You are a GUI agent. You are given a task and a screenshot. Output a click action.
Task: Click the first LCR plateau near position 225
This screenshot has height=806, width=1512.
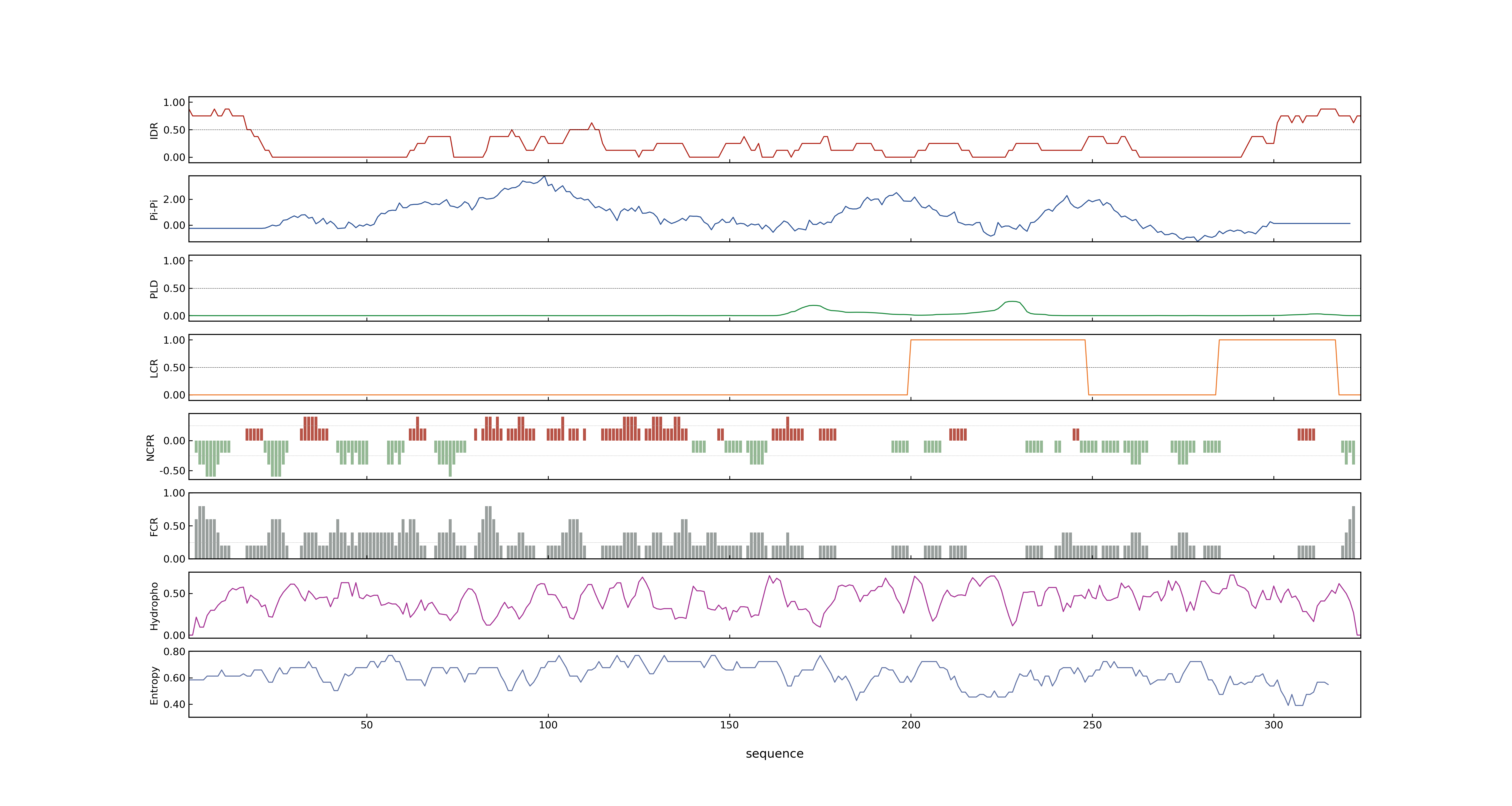[x=998, y=340]
